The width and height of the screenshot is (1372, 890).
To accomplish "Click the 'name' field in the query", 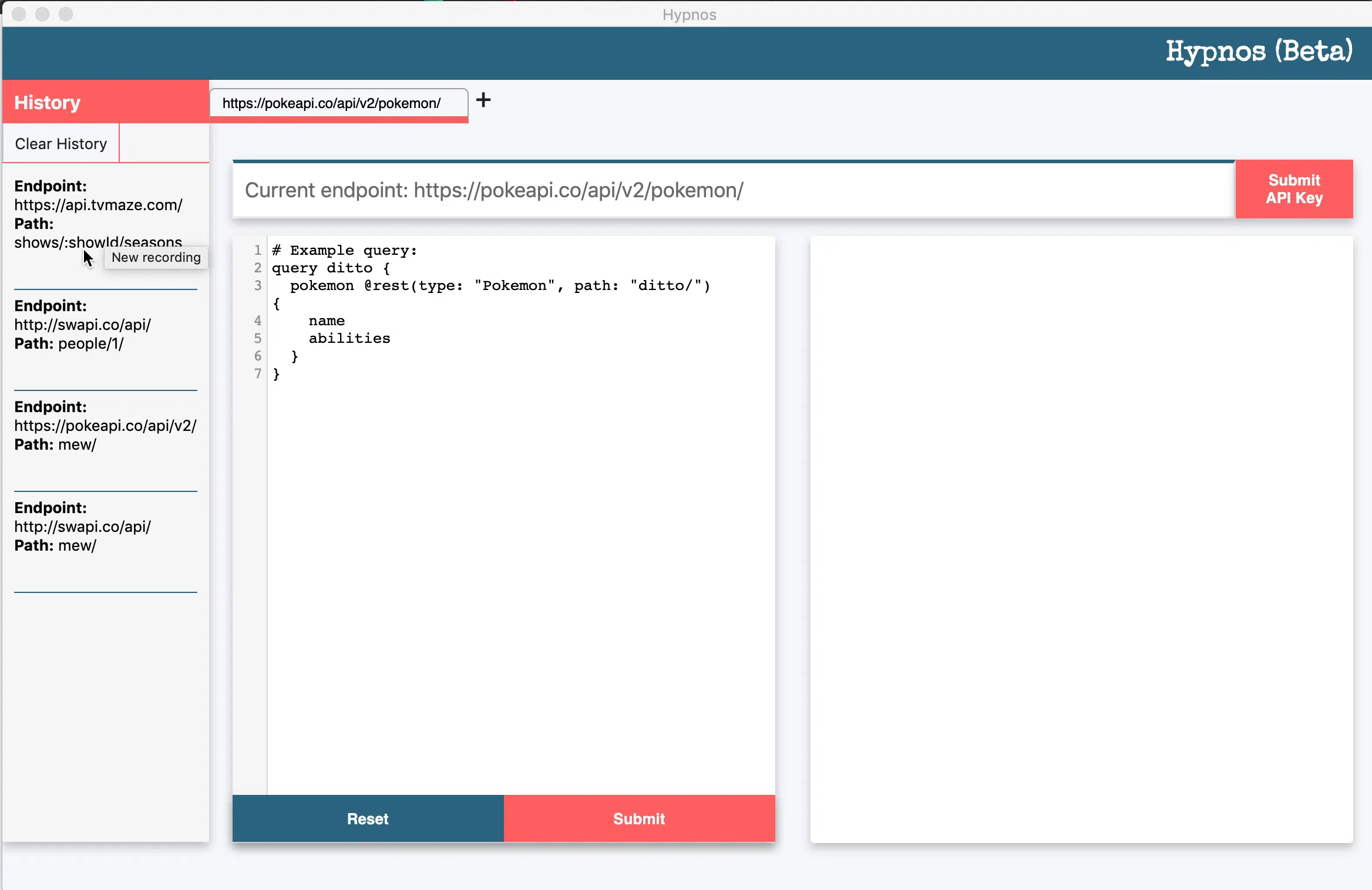I will pos(327,321).
